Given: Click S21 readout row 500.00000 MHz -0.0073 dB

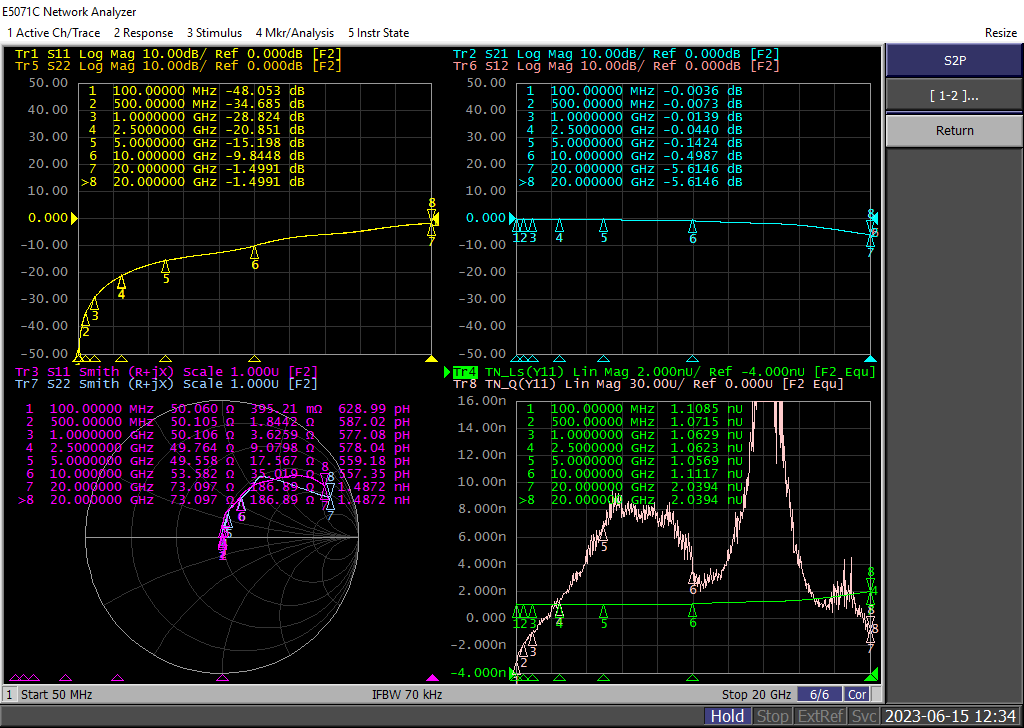Looking at the screenshot, I should [x=634, y=104].
